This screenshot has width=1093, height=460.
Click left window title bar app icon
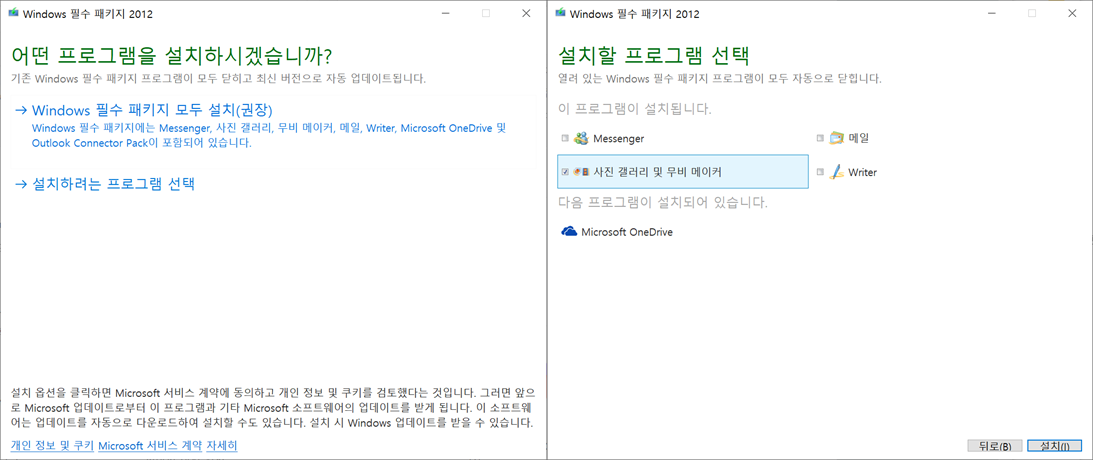coord(13,13)
